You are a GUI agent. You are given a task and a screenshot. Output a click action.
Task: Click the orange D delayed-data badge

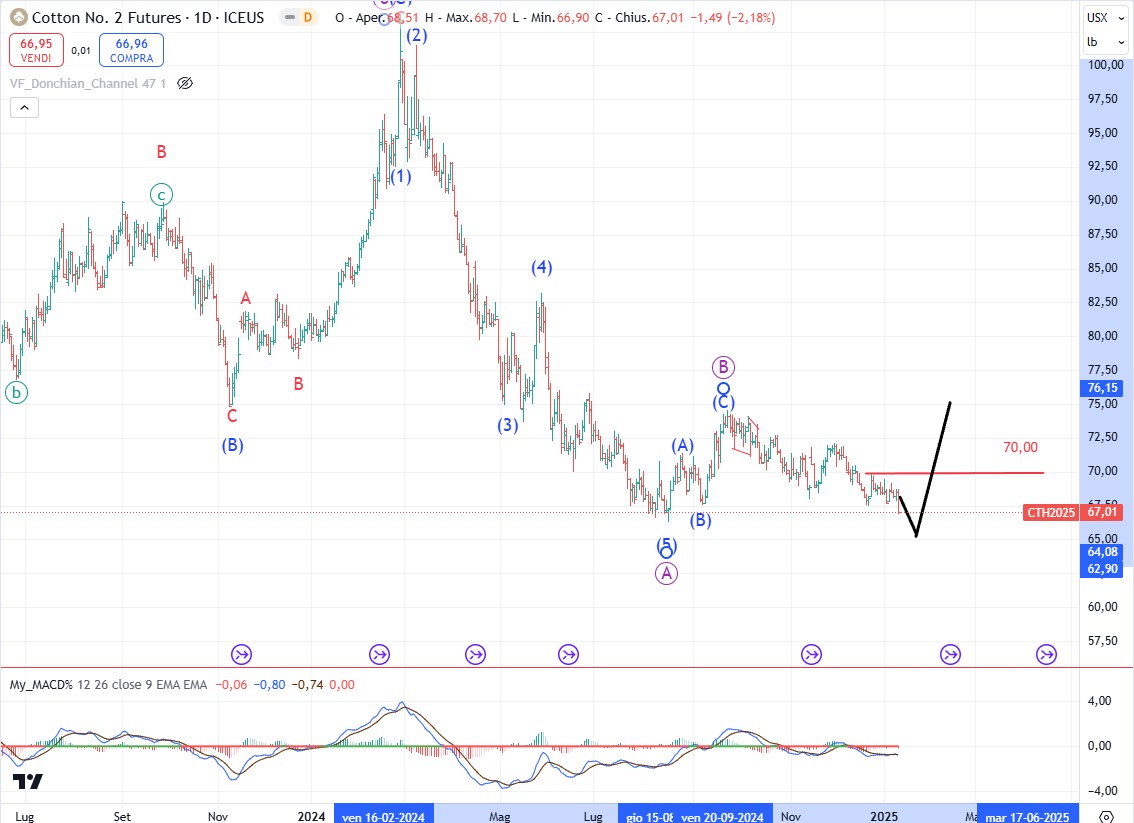click(308, 17)
